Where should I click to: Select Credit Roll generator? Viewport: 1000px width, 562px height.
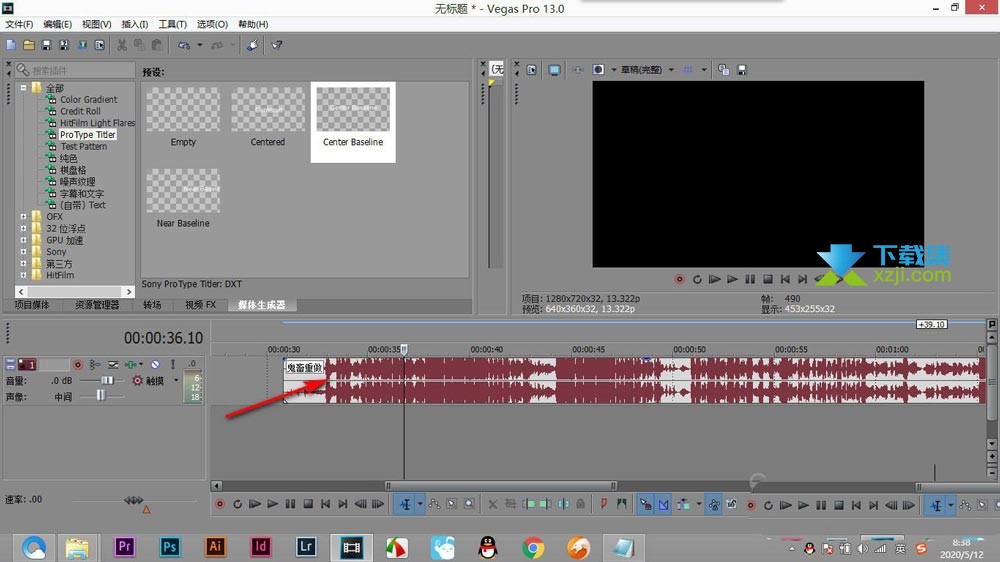pyautogui.click(x=80, y=111)
